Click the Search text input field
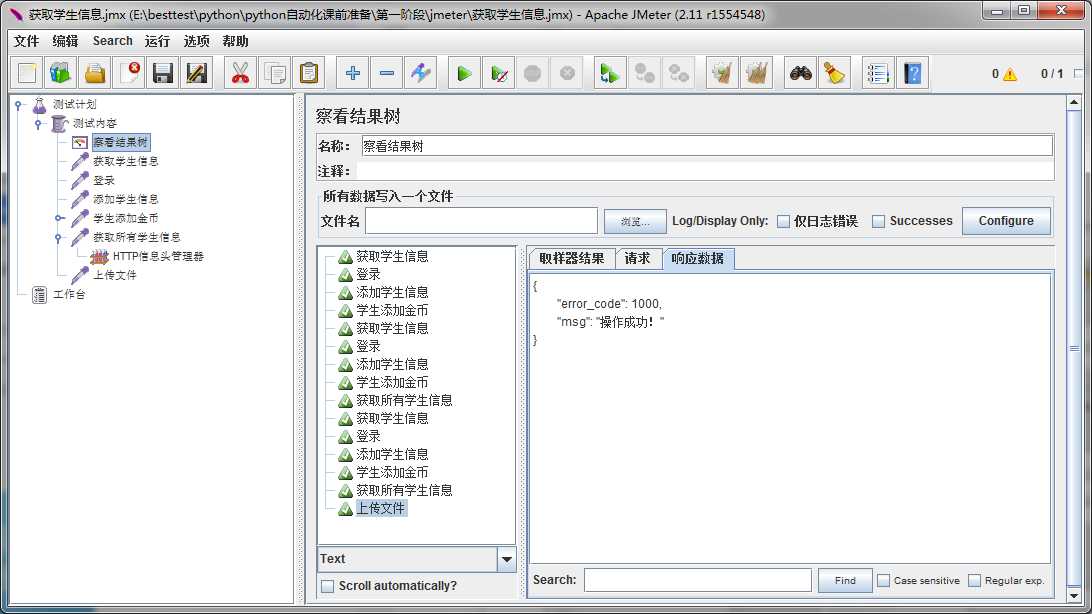The image size is (1092, 614). (698, 580)
